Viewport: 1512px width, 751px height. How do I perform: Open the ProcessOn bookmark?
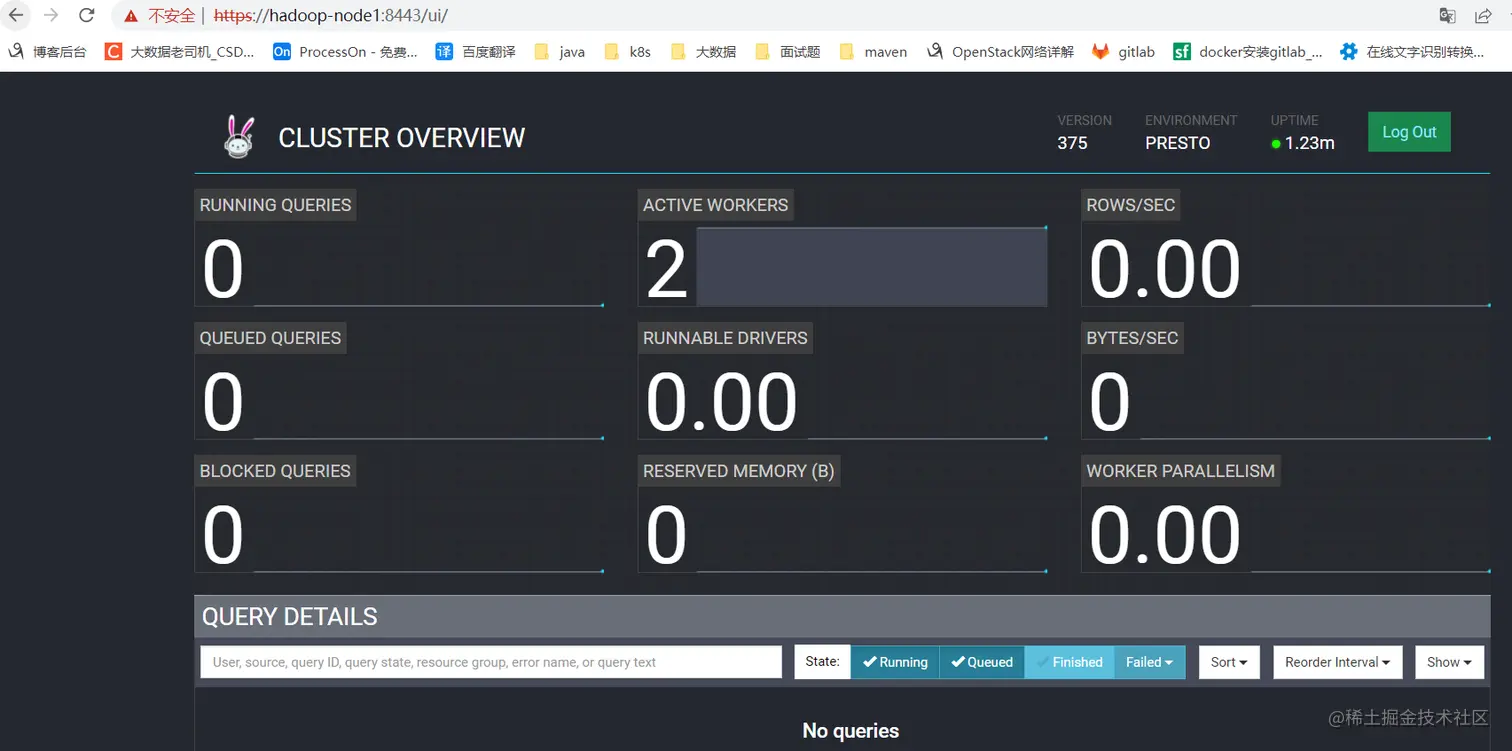345,51
